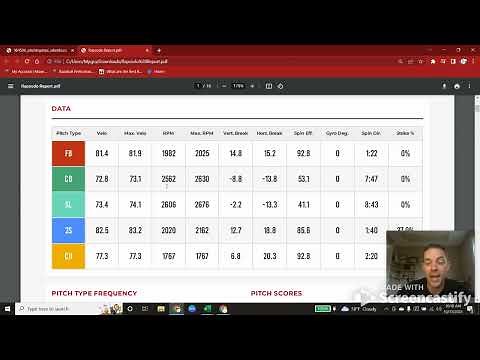Click the fit to page icon
Image resolution: width=480 pixels, height=360 pixels.
(269, 86)
